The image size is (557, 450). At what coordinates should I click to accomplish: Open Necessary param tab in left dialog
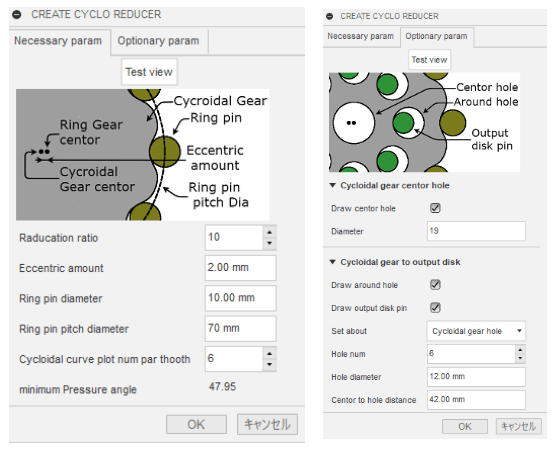58,41
